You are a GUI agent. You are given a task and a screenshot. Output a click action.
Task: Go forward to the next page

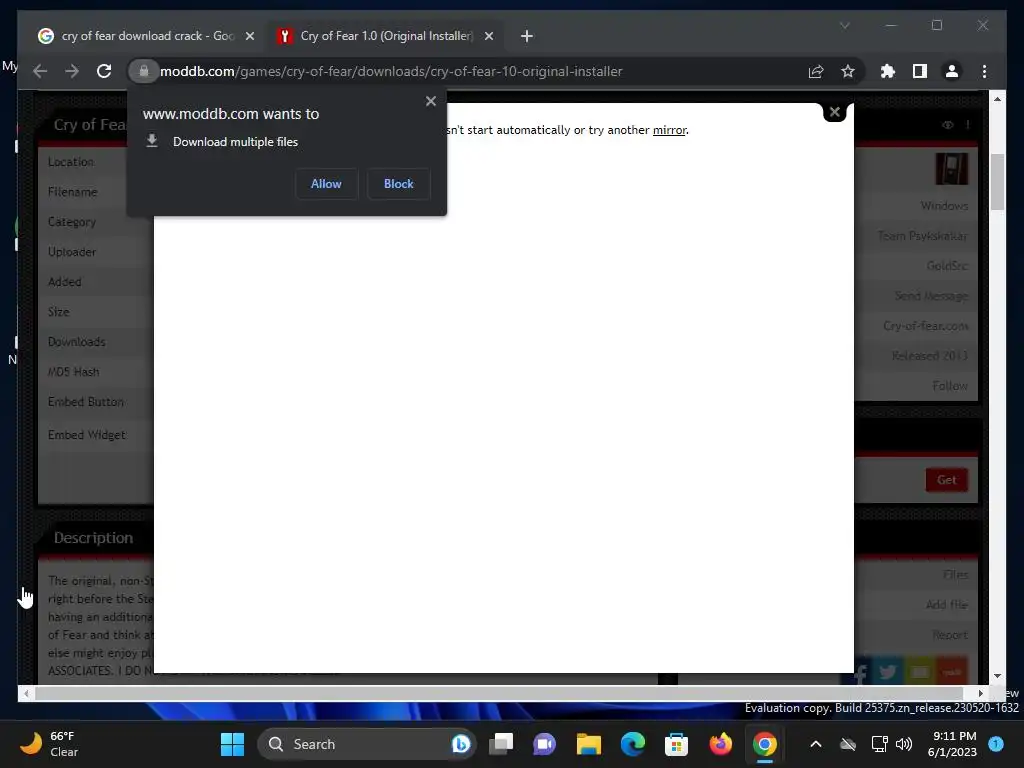click(x=72, y=71)
